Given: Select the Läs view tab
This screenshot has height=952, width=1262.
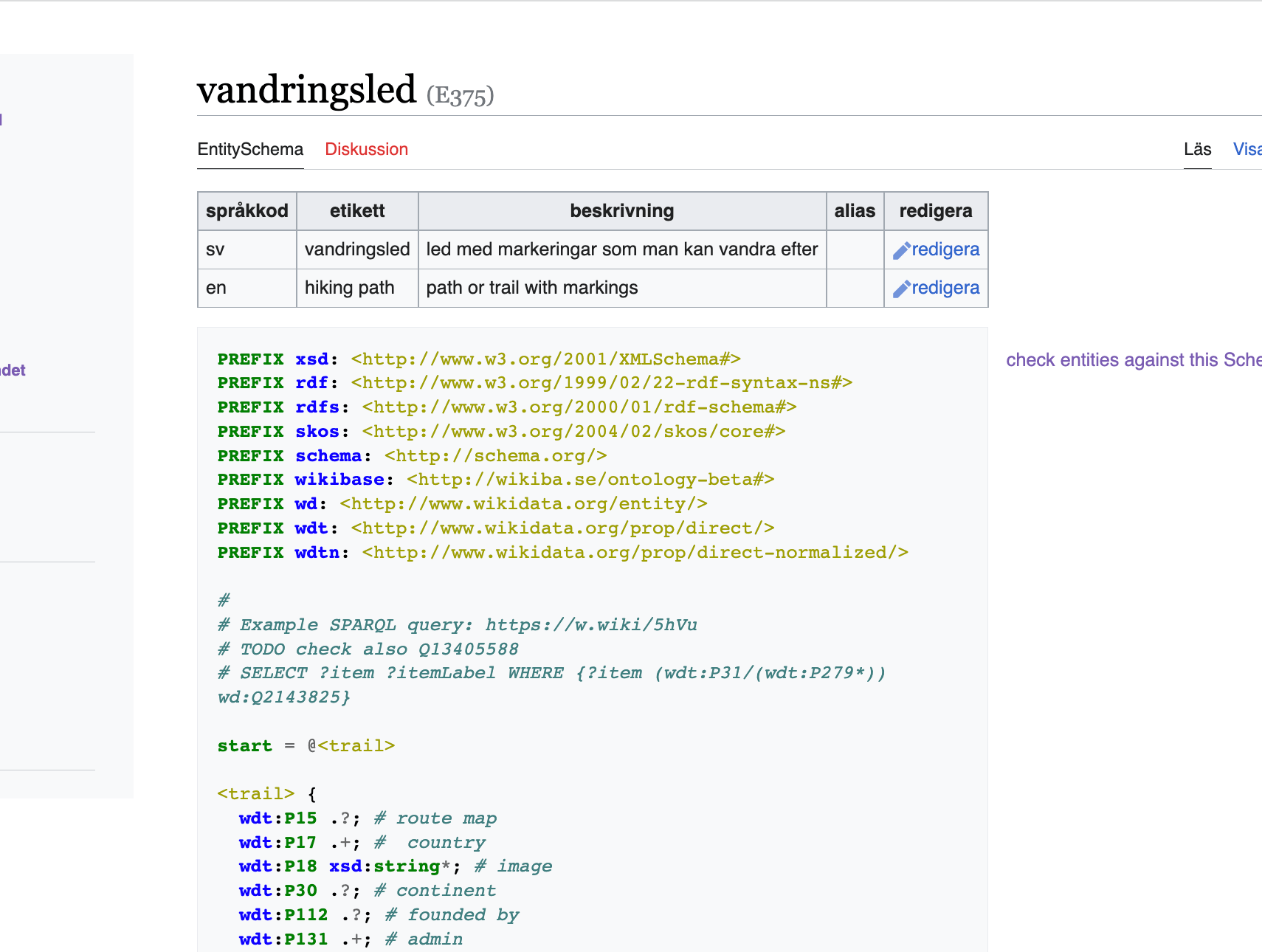Looking at the screenshot, I should click(x=1197, y=149).
